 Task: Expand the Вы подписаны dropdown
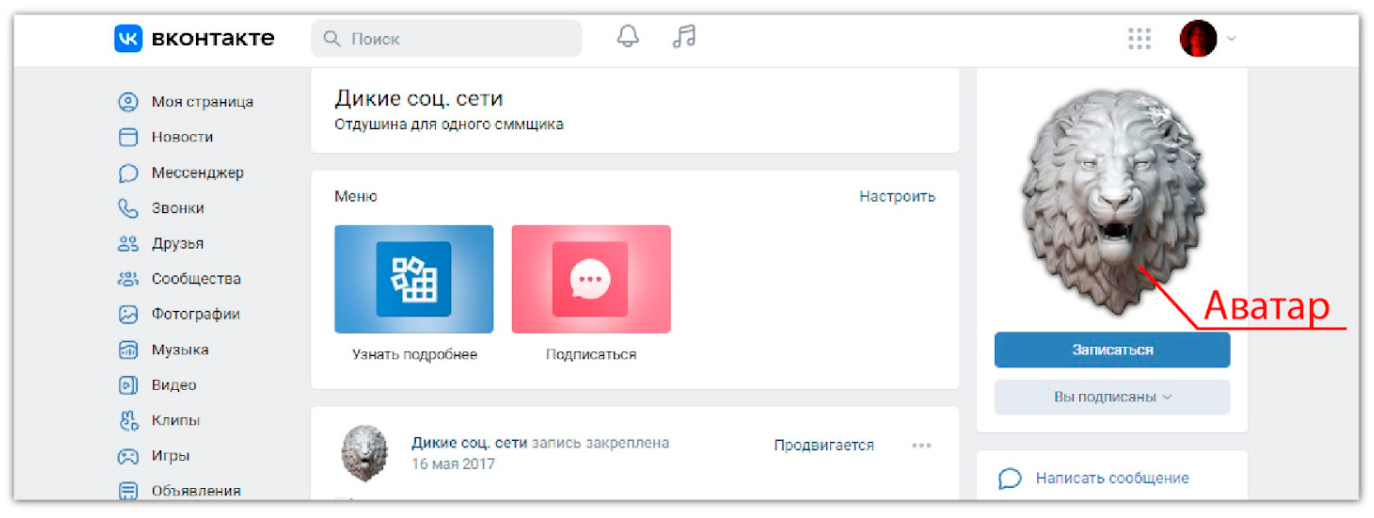click(x=1112, y=397)
